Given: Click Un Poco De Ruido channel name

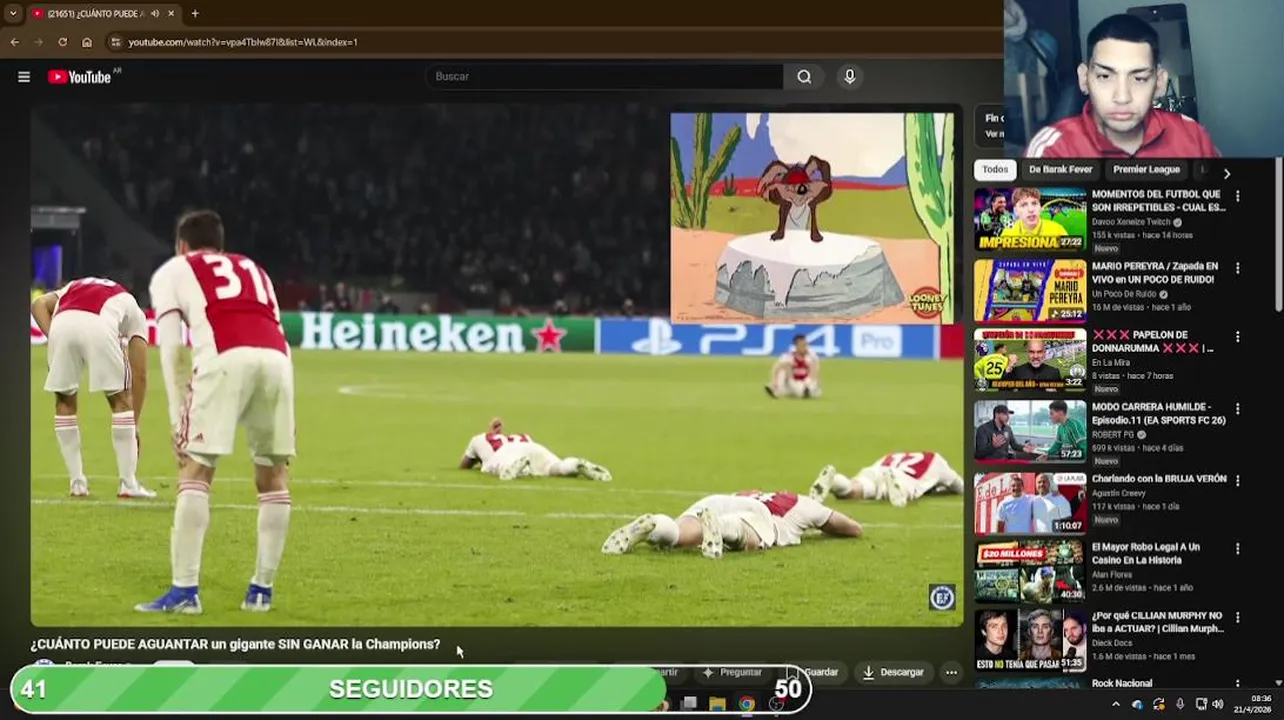Looking at the screenshot, I should 1124,294.
